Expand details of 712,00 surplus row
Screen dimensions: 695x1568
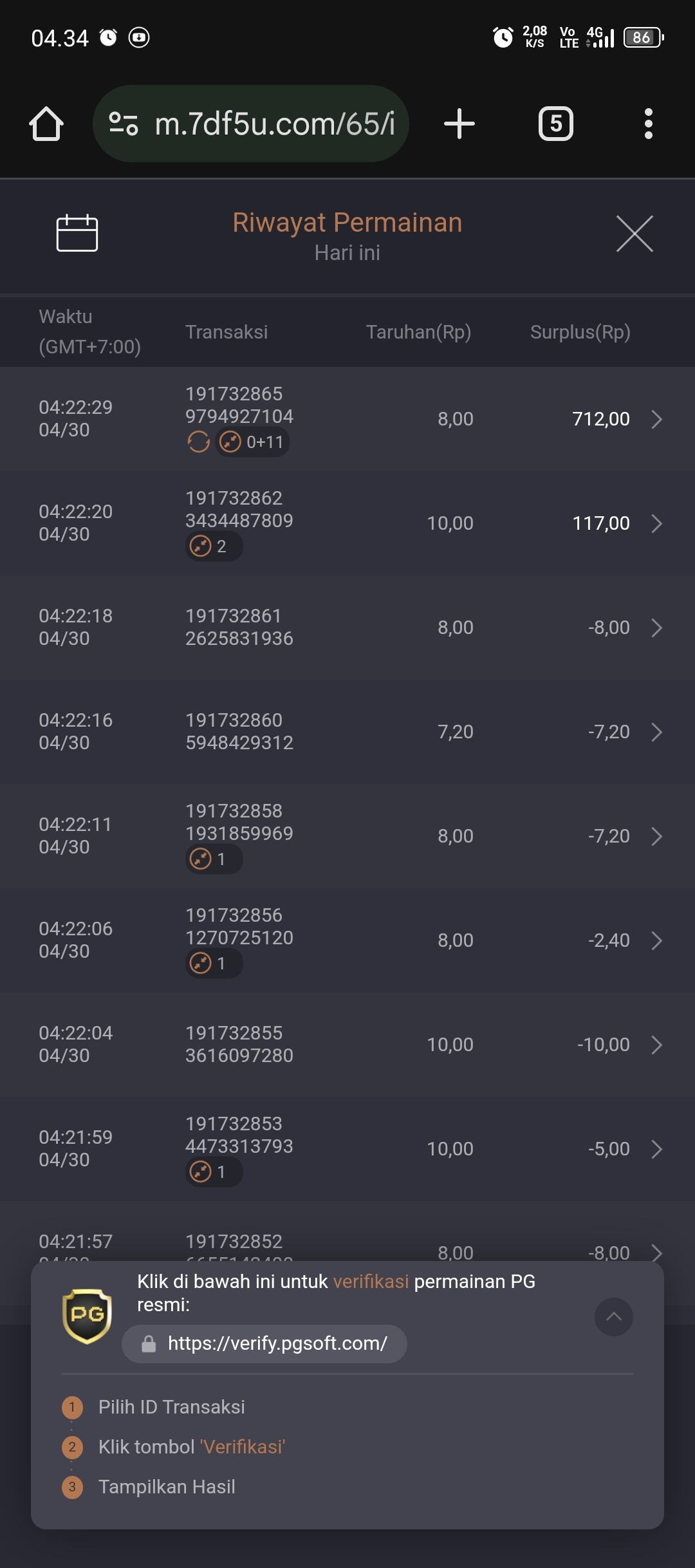(656, 419)
